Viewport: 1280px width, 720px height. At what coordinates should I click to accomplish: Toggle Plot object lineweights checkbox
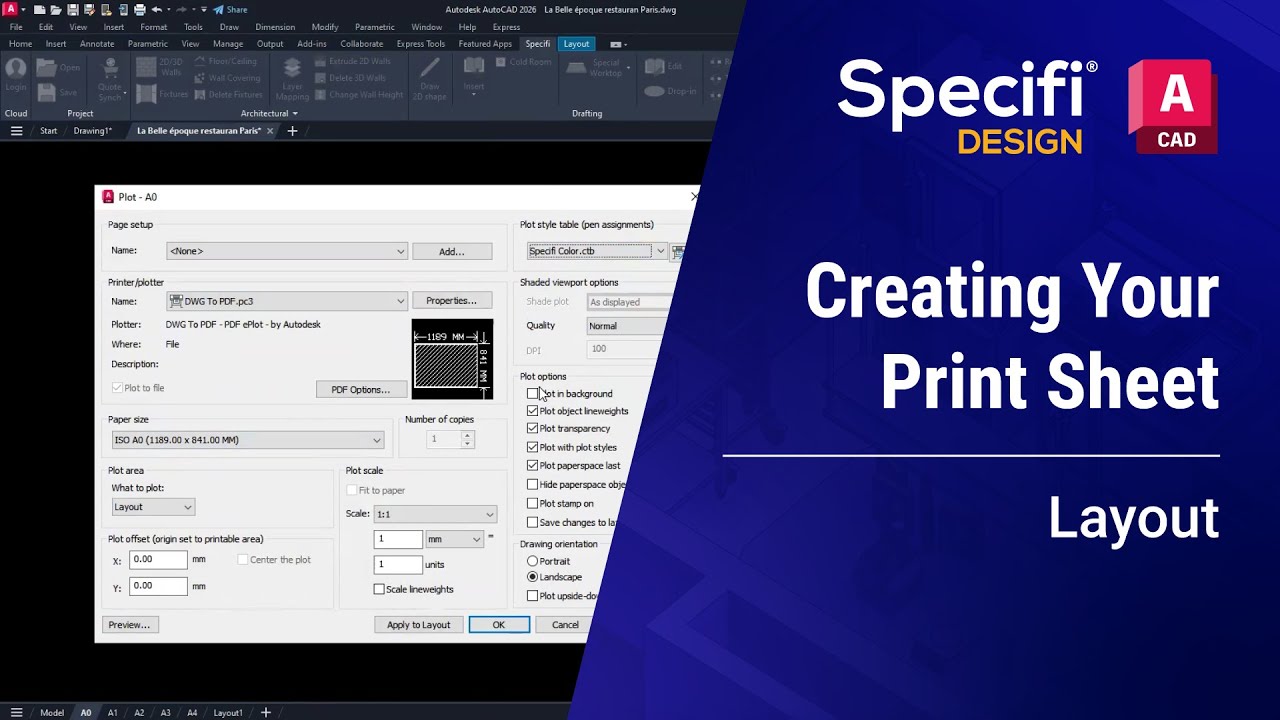pos(532,411)
